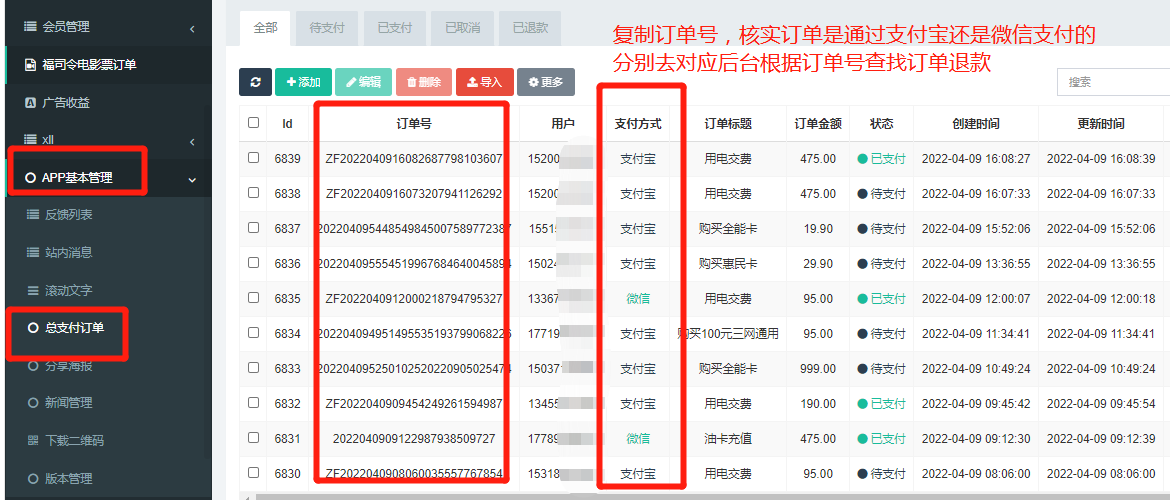Click the 导入 button
This screenshot has width=1170, height=500.
tap(484, 82)
